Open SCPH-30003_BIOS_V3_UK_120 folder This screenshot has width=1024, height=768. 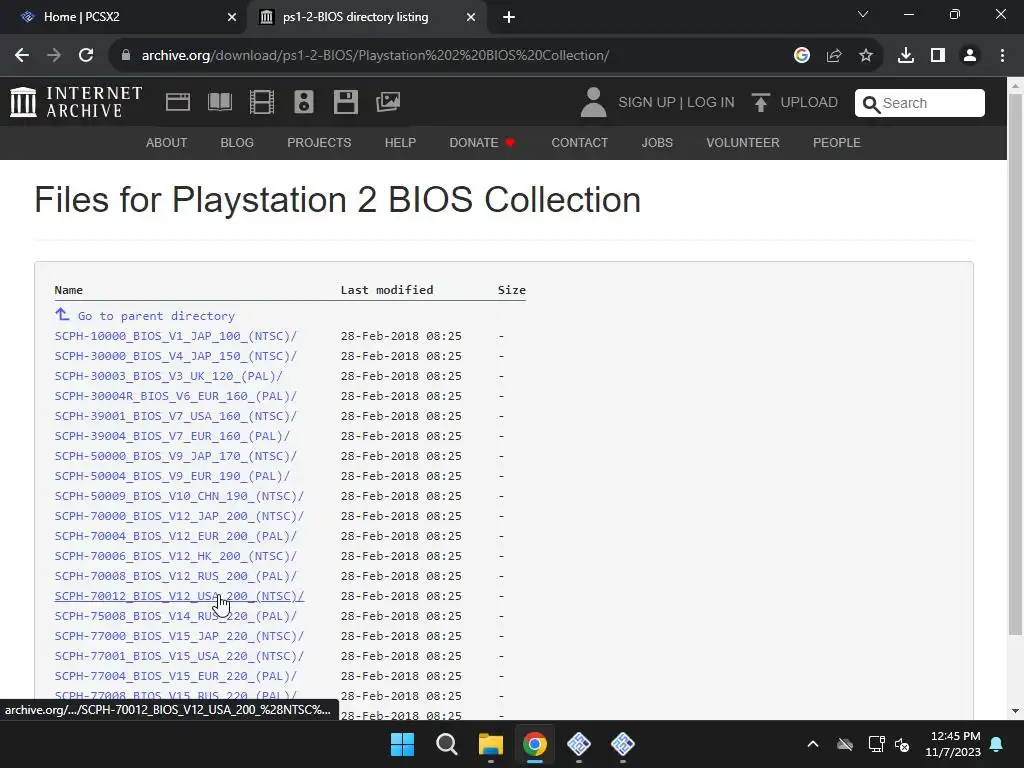168,376
